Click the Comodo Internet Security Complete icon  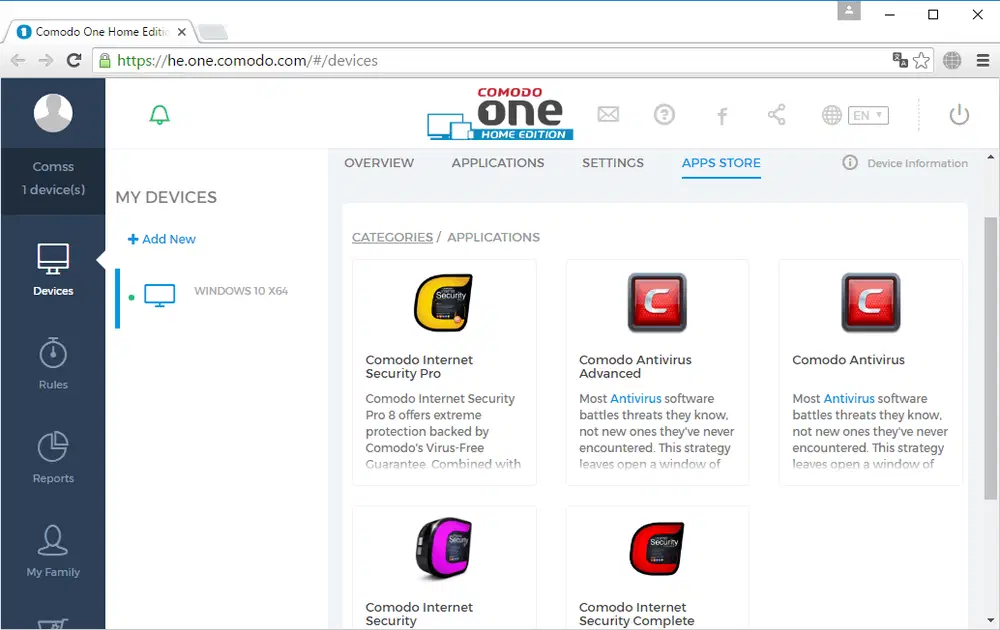click(x=657, y=548)
